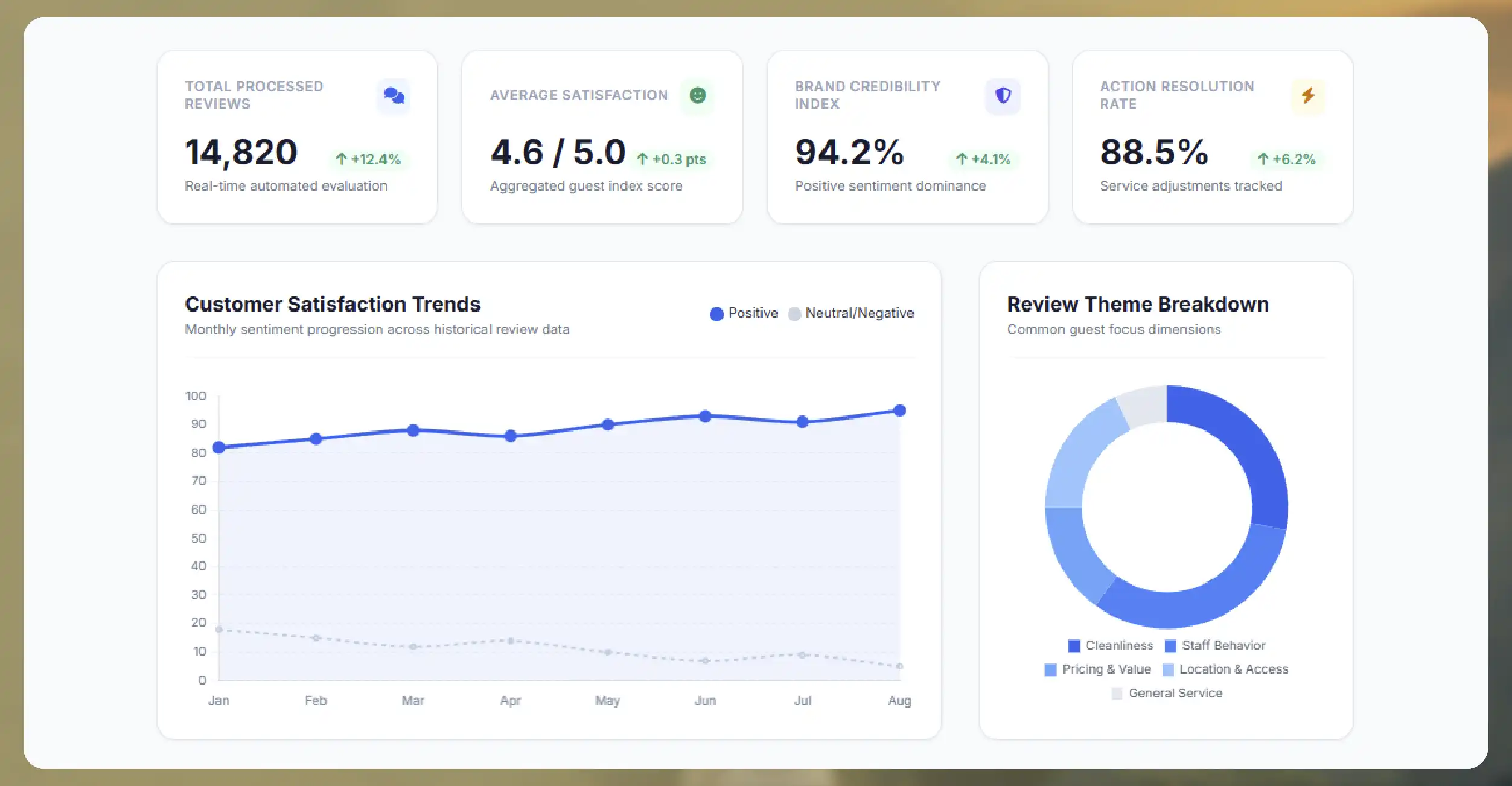Image resolution: width=1512 pixels, height=786 pixels.
Task: Click the "Service adjustments tracked" caption
Action: click(1191, 186)
